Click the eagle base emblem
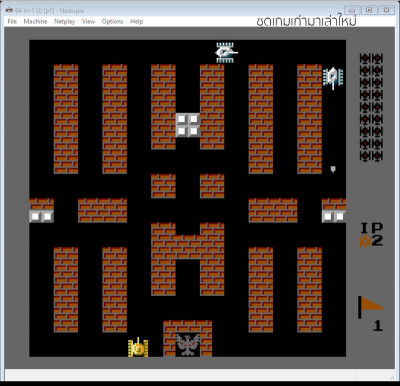This screenshot has height=386, width=400. tap(188, 345)
